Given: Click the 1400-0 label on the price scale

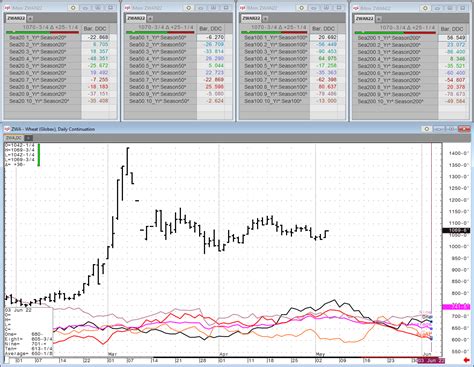Looking at the screenshot, I should [x=459, y=153].
